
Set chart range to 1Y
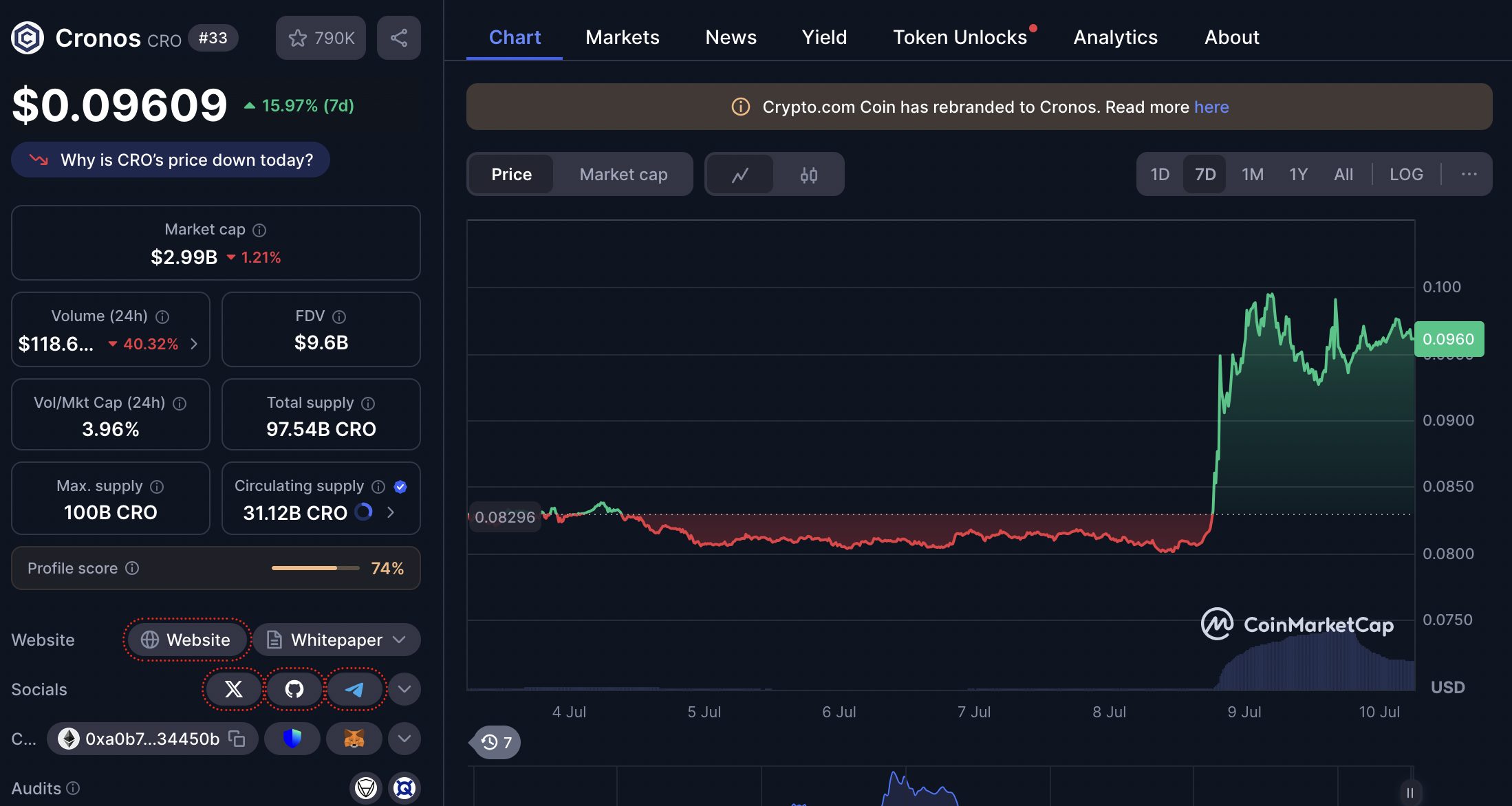(1298, 174)
